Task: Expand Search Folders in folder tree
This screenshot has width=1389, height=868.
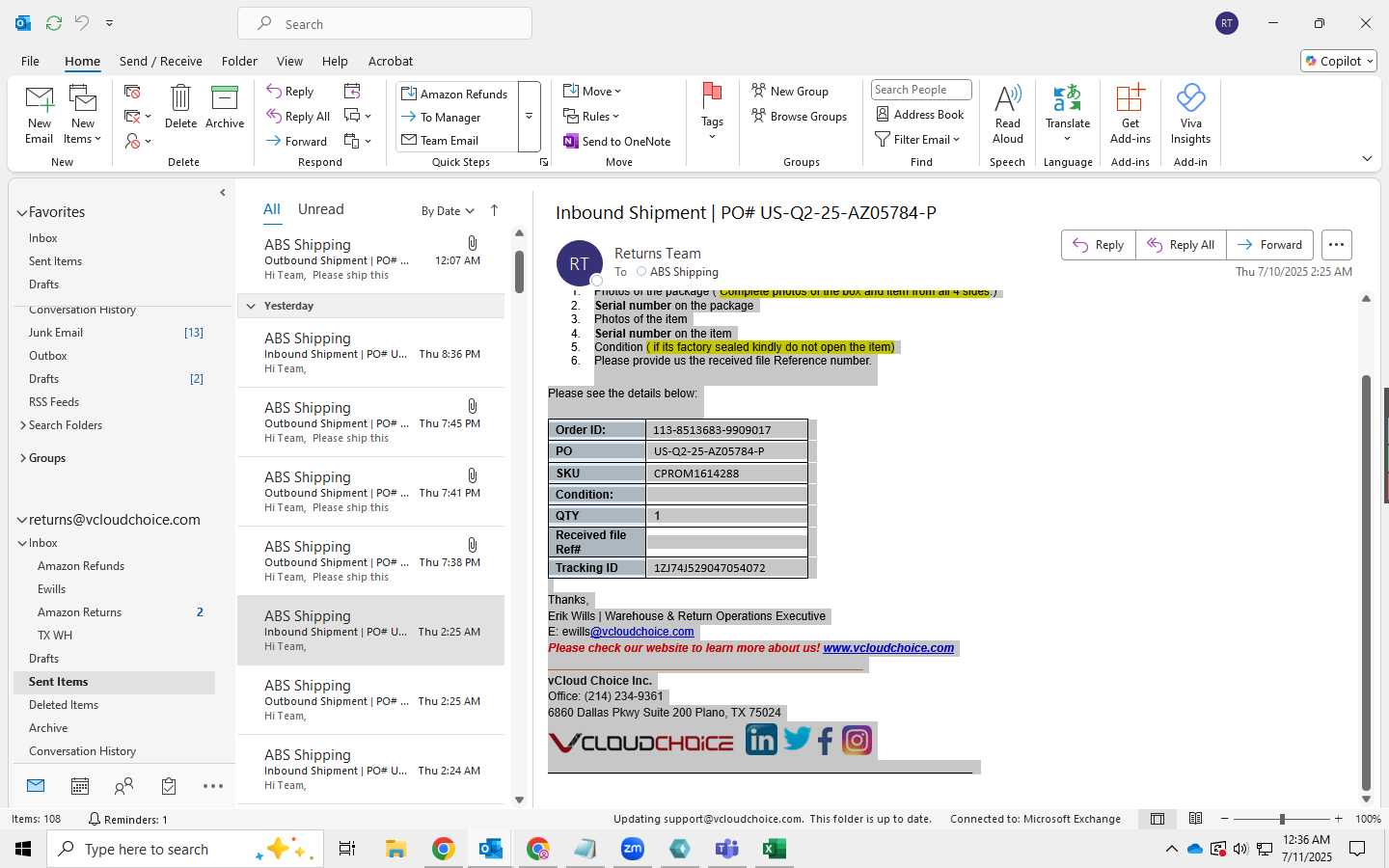Action: [22, 425]
